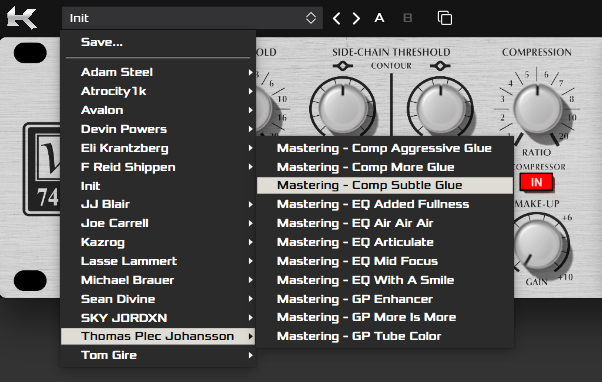Choose Save... in the preset menu
This screenshot has height=382, width=602.
(158, 42)
